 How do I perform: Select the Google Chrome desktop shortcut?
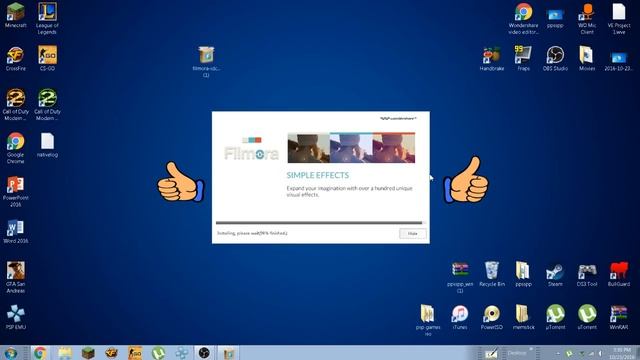16,148
